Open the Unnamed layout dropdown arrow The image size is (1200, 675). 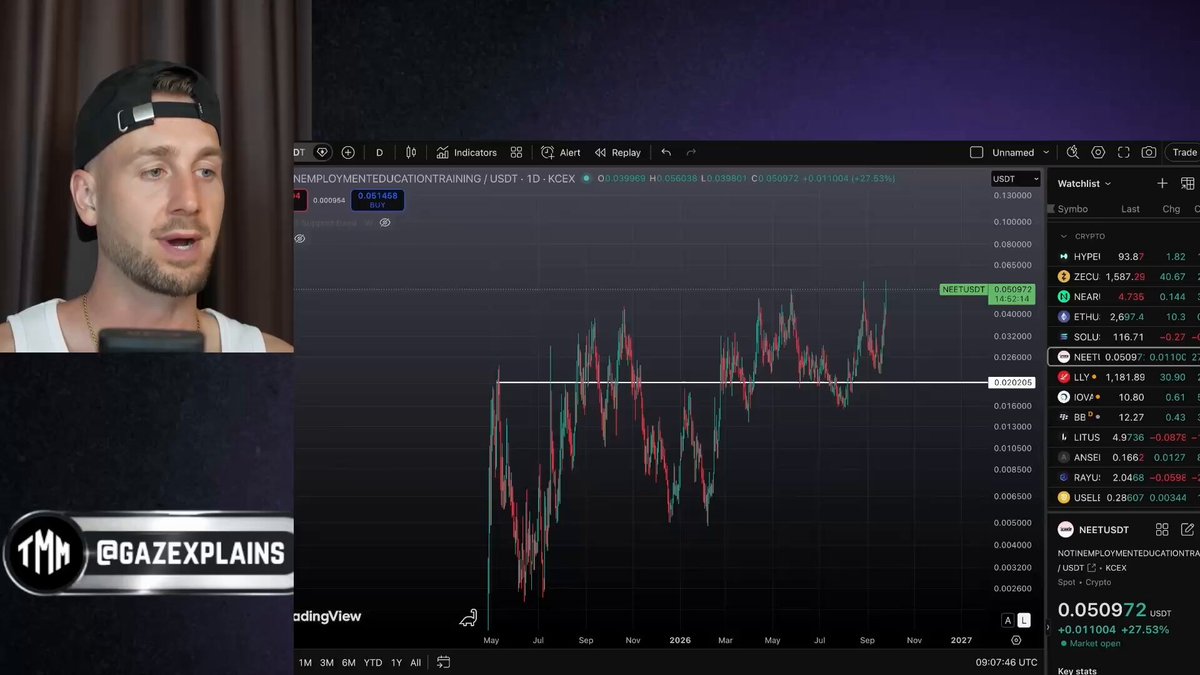pyautogui.click(x=1046, y=153)
